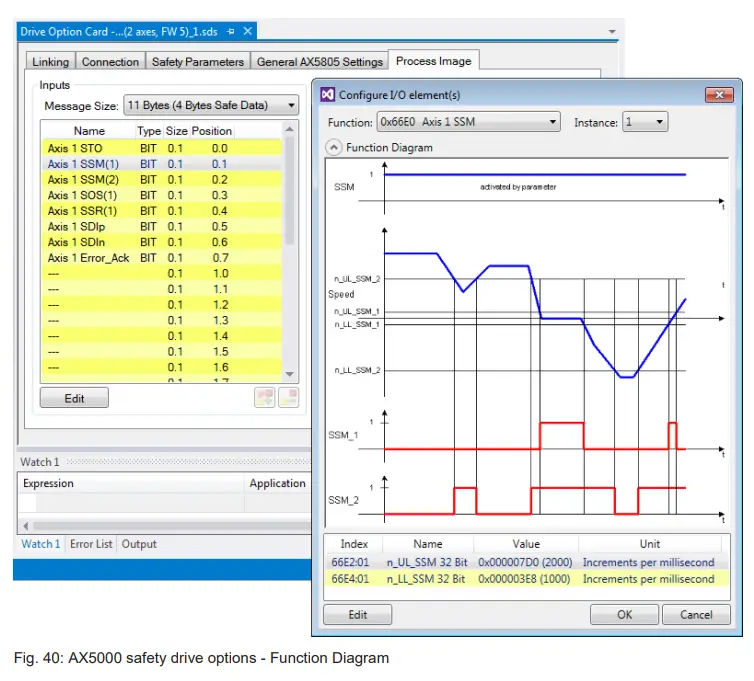Select the 66E2:01 n_UL_SSM parameter row
754x681 pixels.
tap(527, 562)
